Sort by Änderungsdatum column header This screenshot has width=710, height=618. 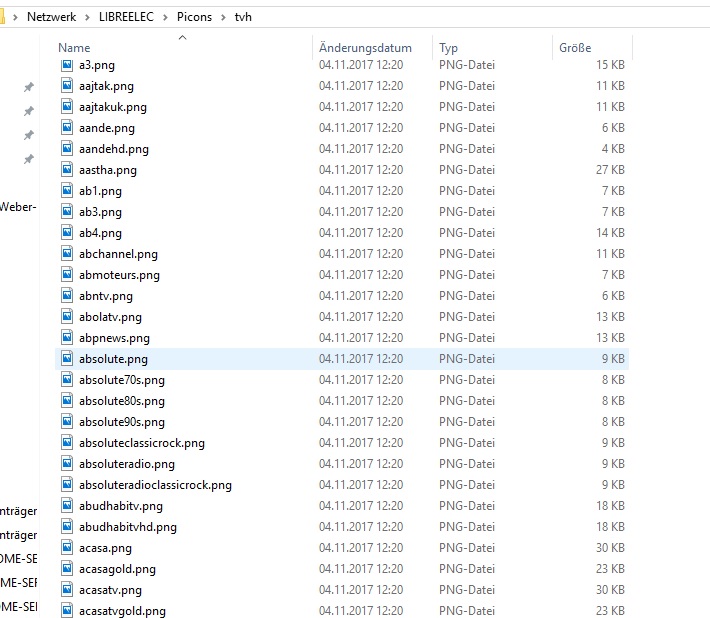point(365,48)
